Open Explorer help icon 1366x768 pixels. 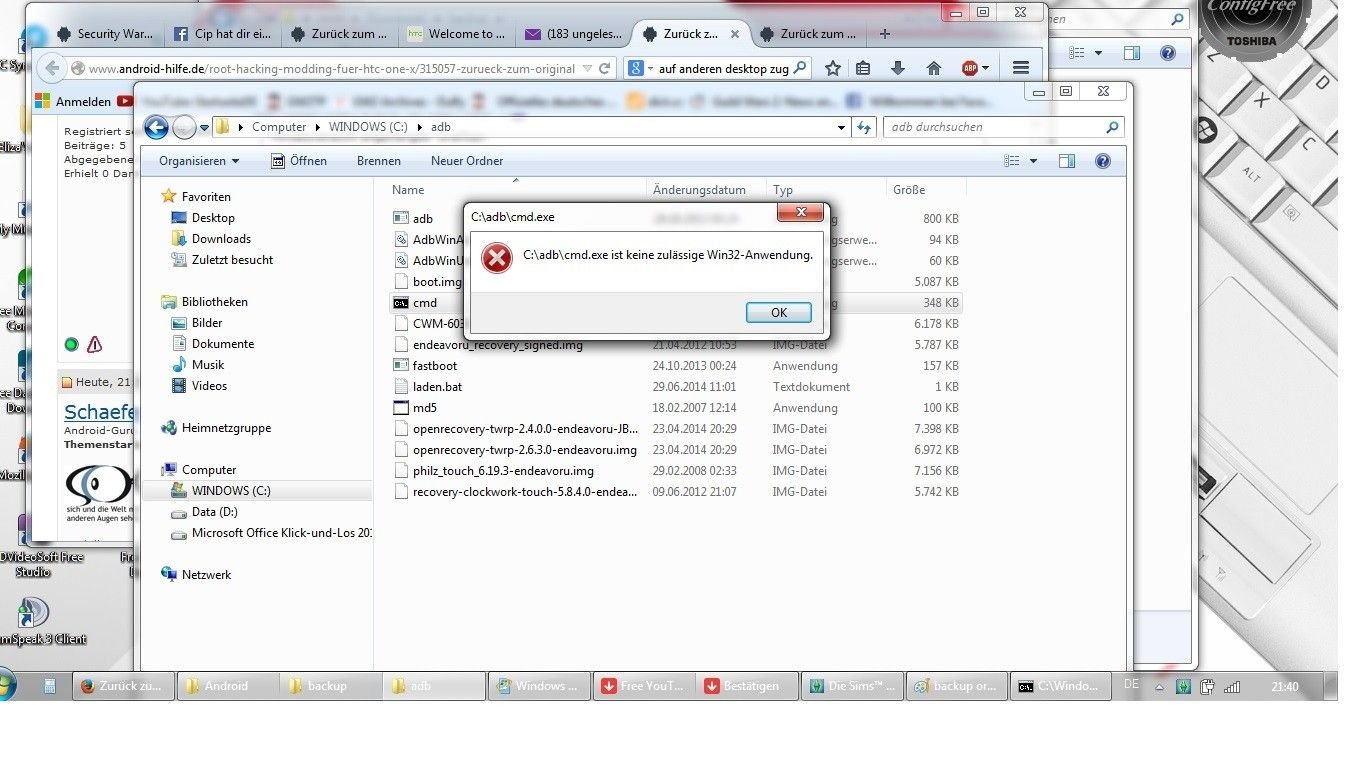click(1103, 161)
